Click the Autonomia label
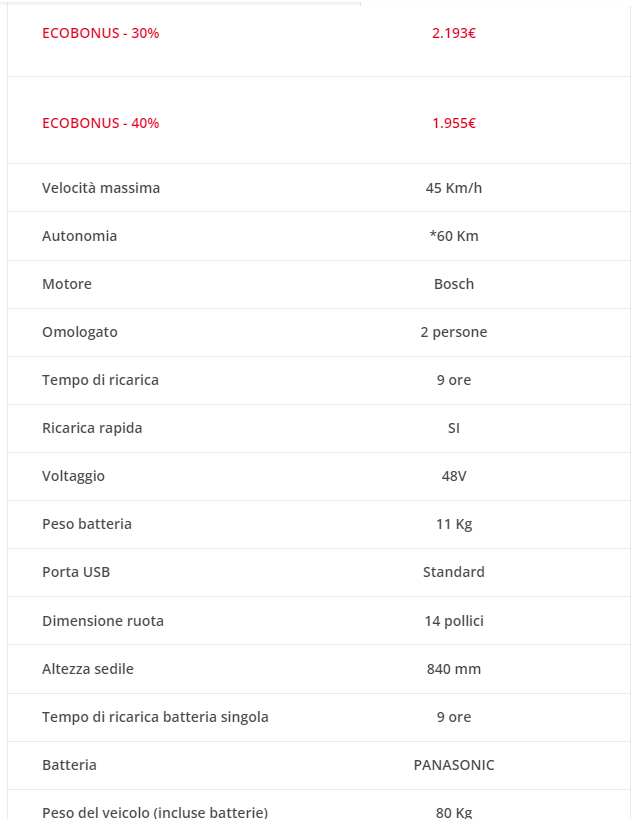 click(79, 236)
